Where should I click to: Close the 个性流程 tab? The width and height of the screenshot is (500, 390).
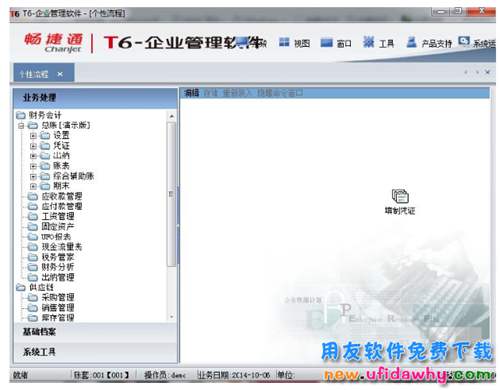60,74
